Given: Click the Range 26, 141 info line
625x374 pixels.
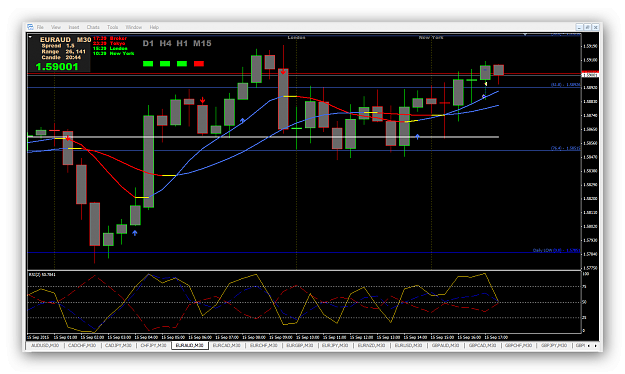Looking at the screenshot, I should tap(63, 51).
